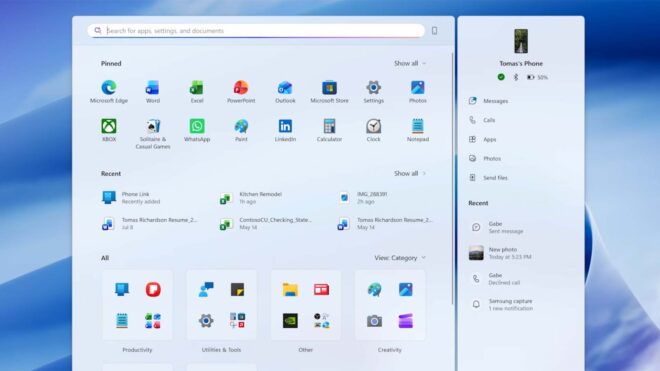Open Sticky Notes icon in Utilities group
Screen dimensions: 660x371
[237, 289]
